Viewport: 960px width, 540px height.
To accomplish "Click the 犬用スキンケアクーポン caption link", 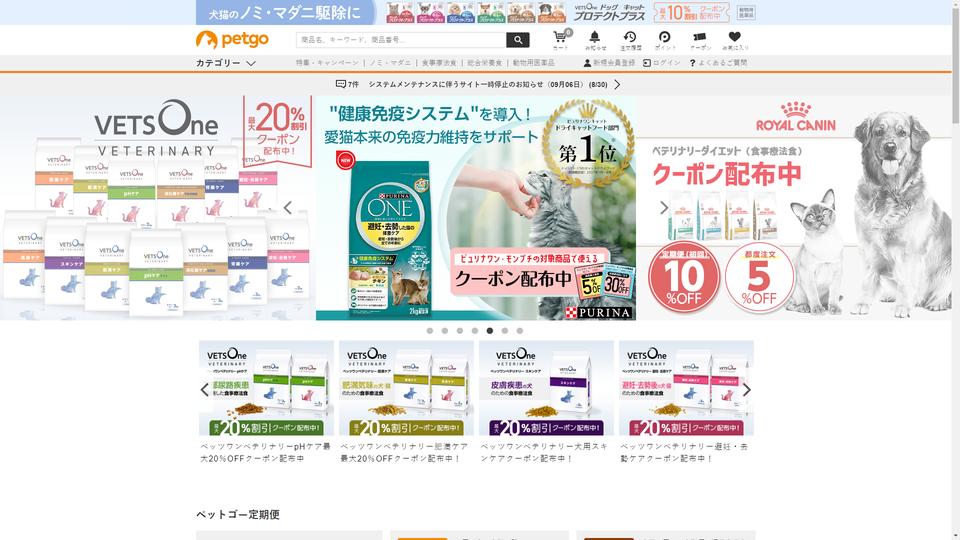I will (544, 452).
